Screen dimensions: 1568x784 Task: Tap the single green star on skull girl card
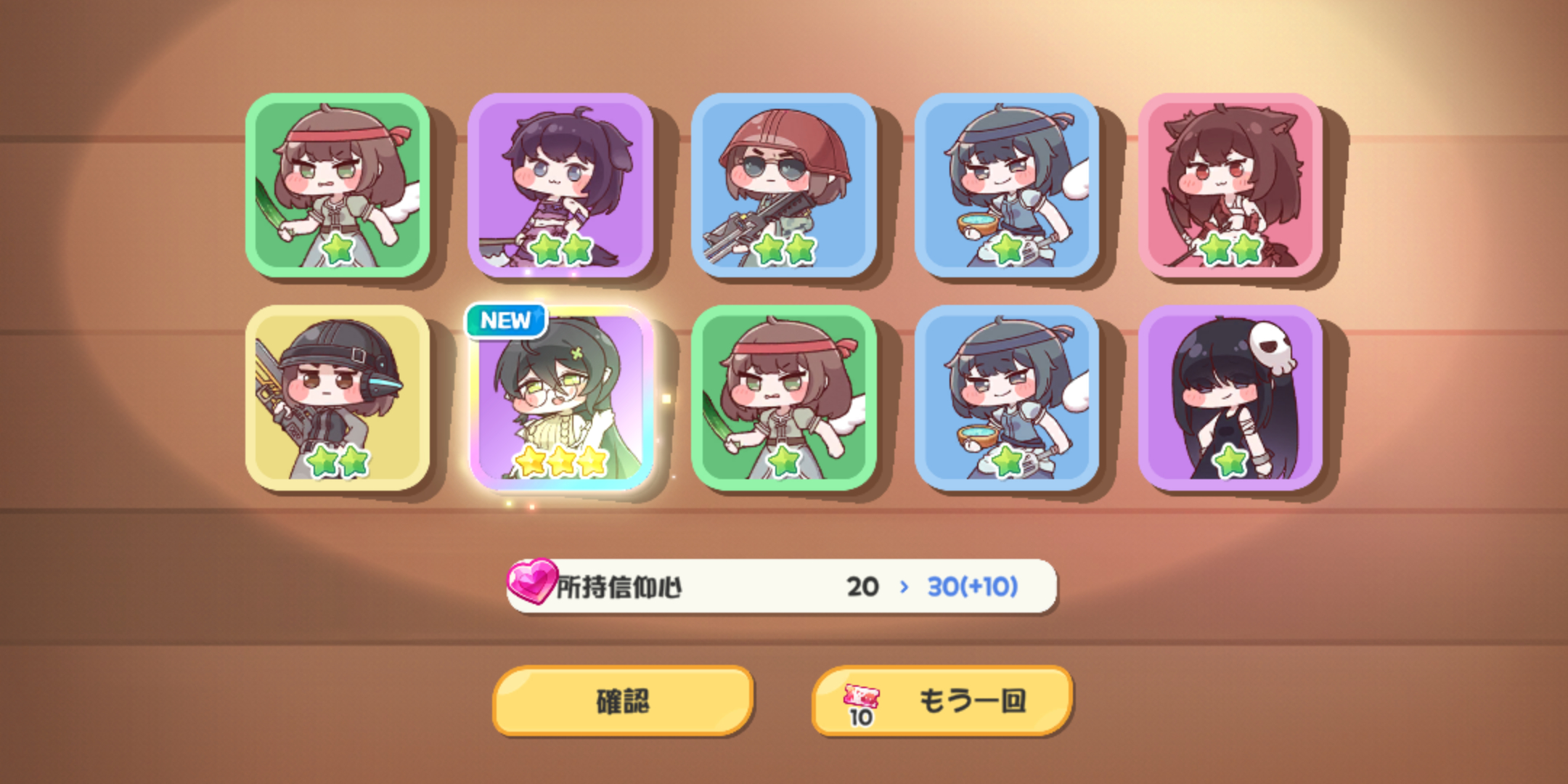[x=1230, y=461]
